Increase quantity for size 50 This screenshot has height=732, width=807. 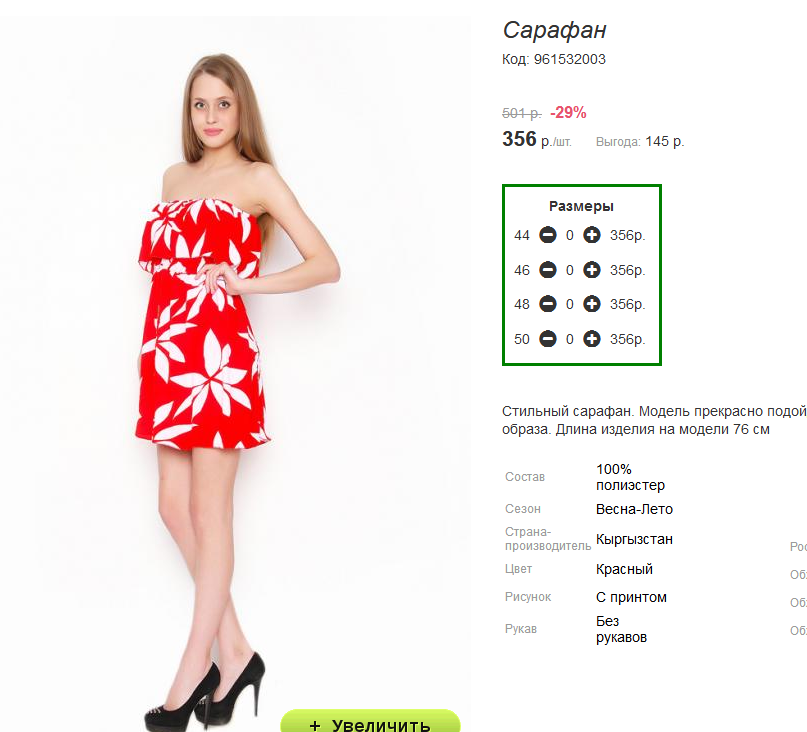pos(591,339)
